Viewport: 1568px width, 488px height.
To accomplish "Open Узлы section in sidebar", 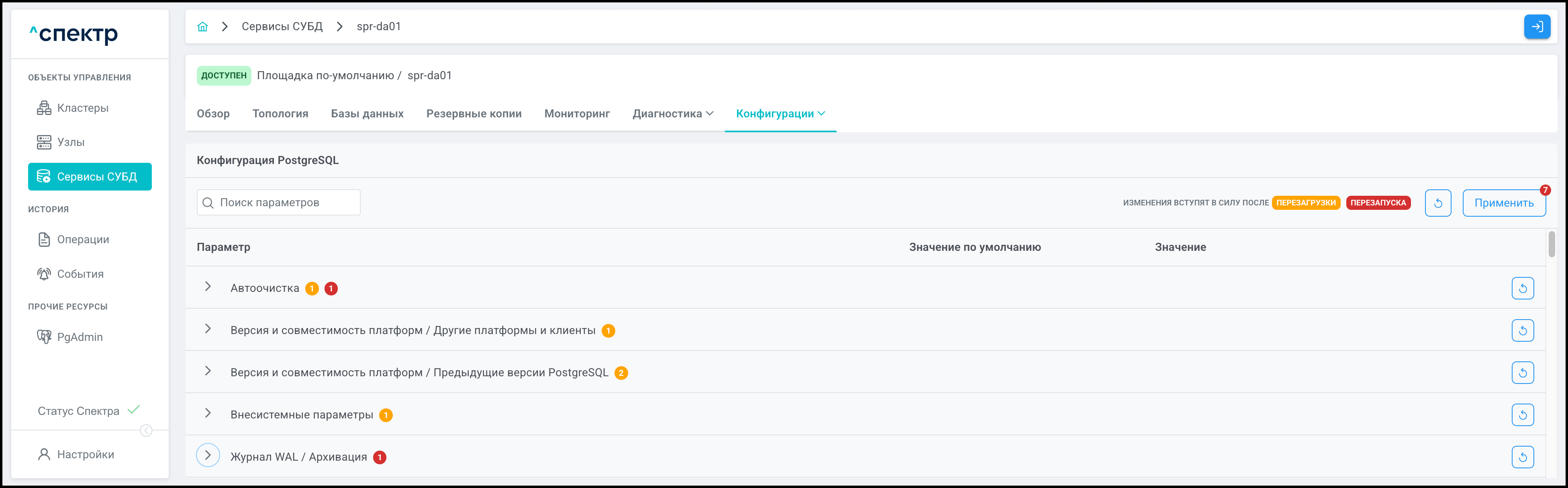I will pos(71,142).
